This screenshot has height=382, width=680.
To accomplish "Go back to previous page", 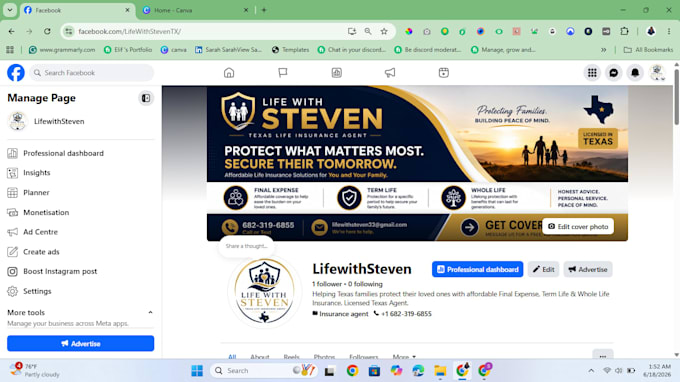I will [12, 31].
